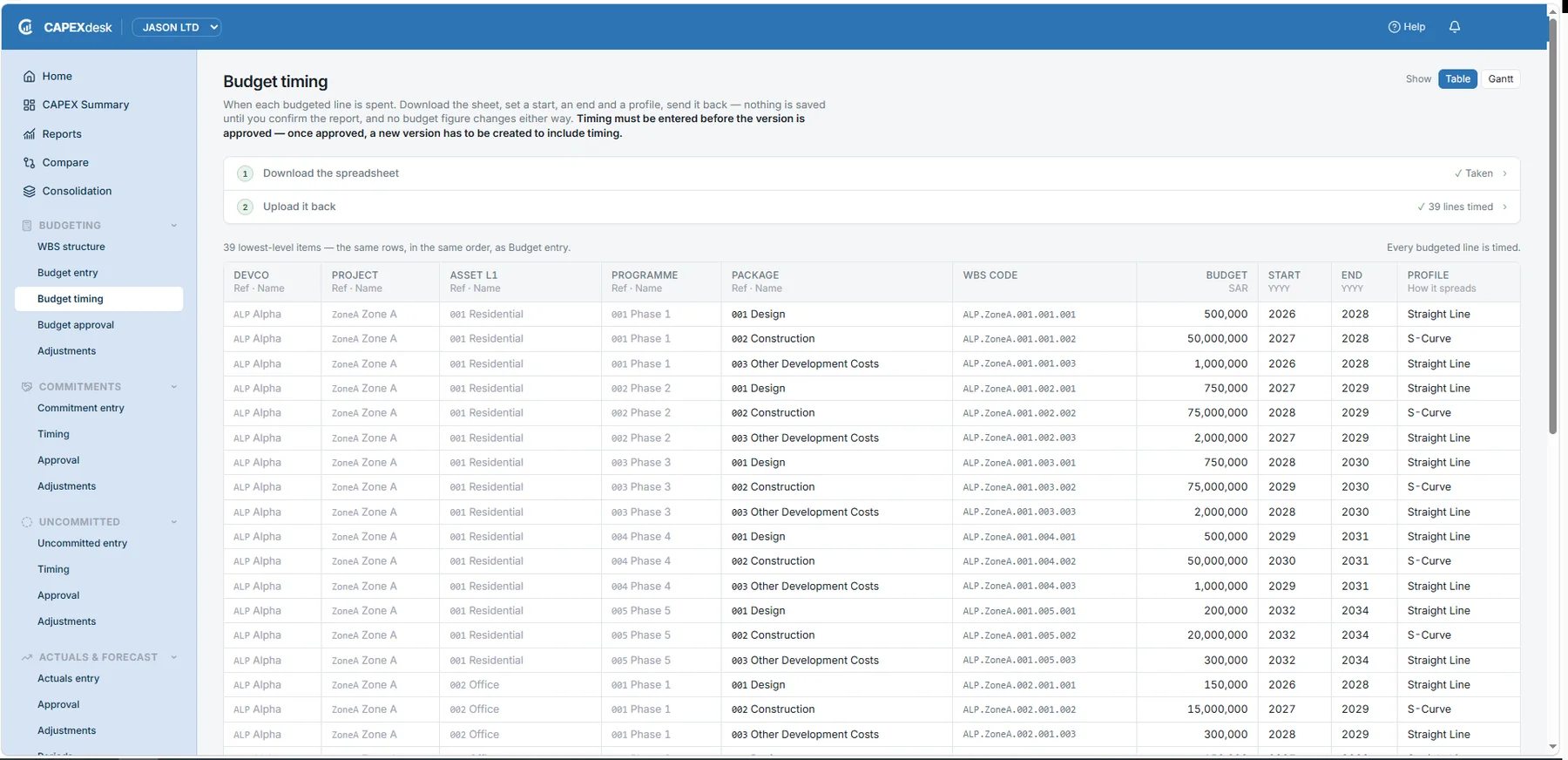The image size is (1568, 760).
Task: Click the Help question-mark icon
Action: (1394, 27)
